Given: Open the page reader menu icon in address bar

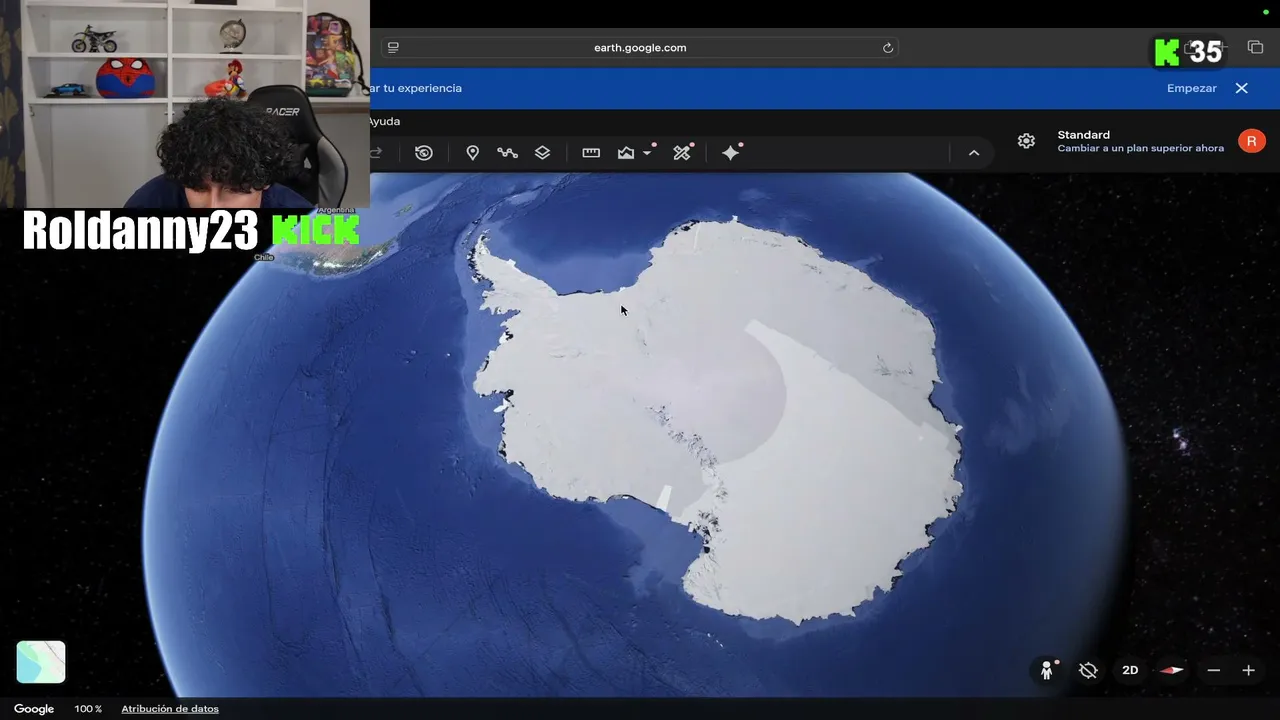Looking at the screenshot, I should coord(393,47).
